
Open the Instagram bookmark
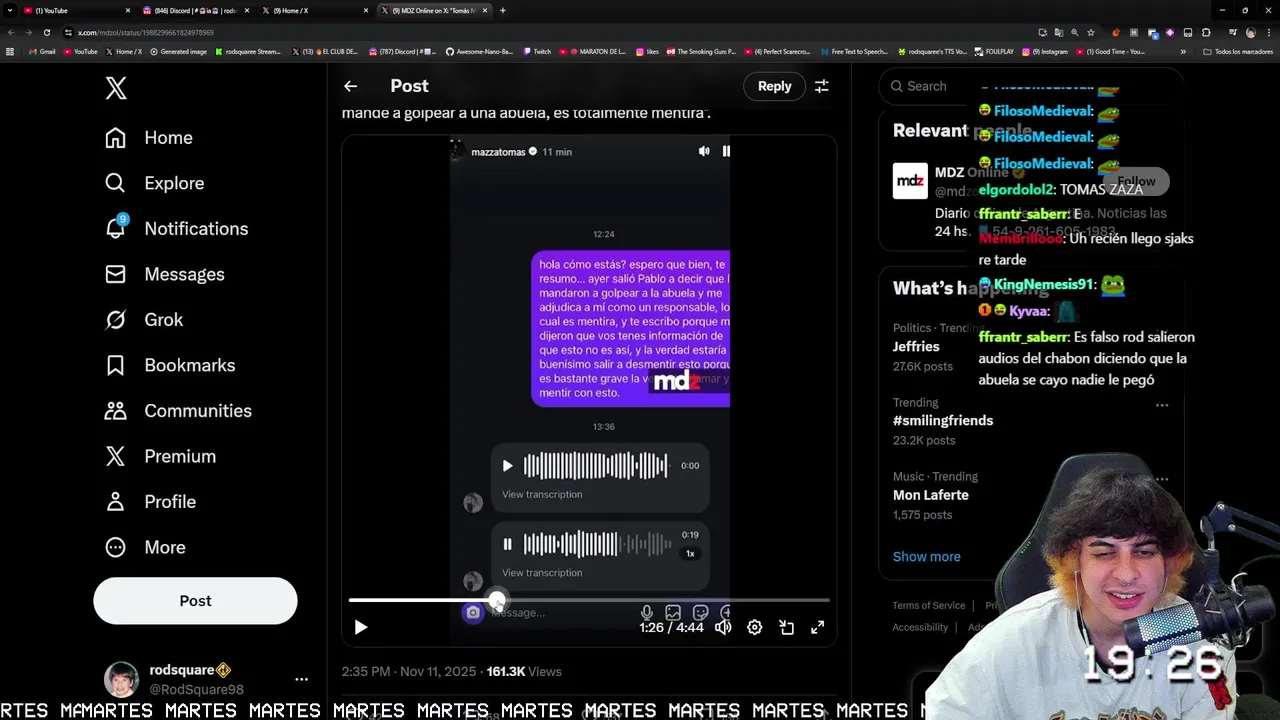pyautogui.click(x=1044, y=51)
